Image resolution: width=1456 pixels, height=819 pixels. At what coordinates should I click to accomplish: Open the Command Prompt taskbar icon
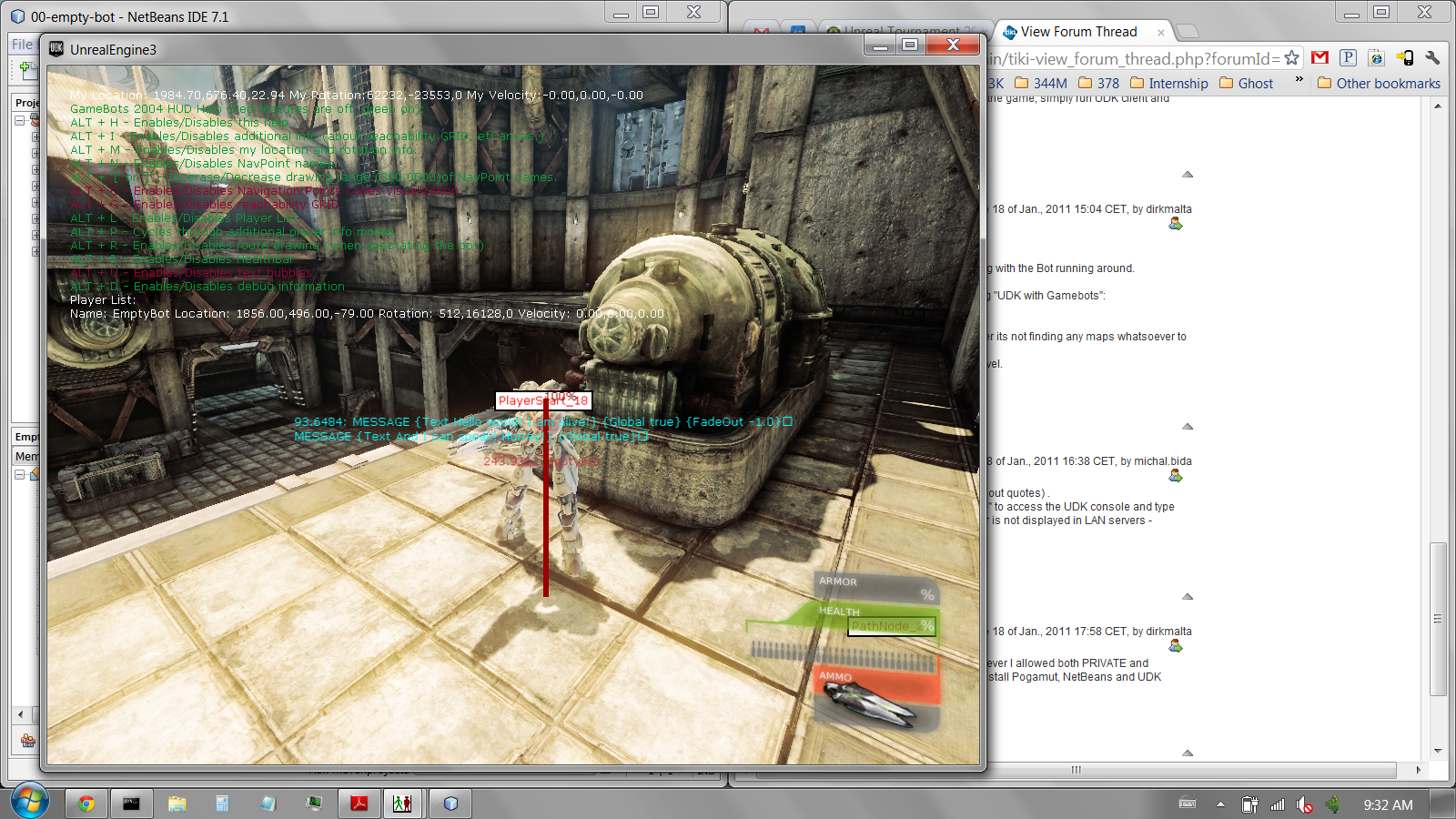point(132,804)
